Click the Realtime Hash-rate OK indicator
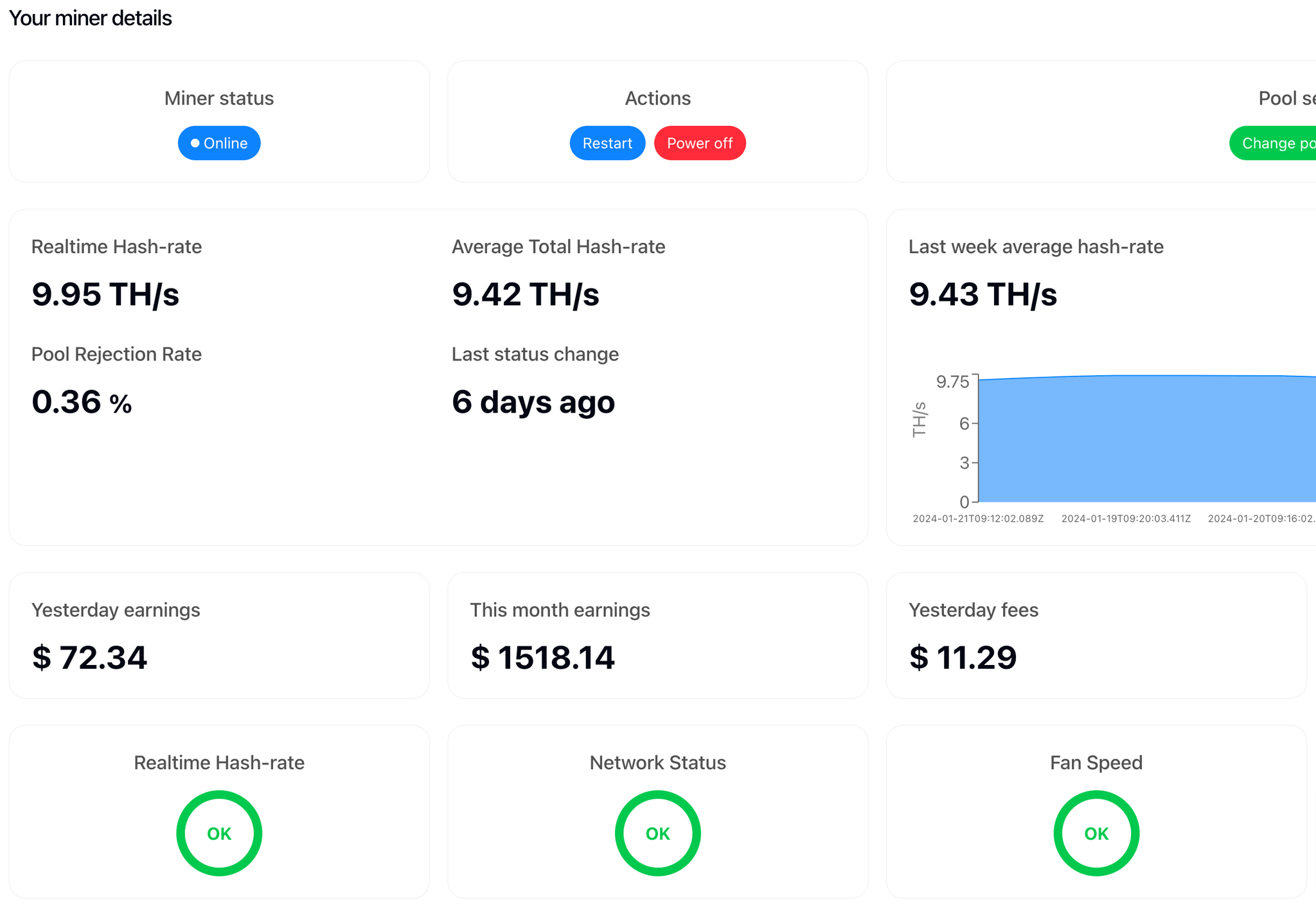Viewport: 1316px width, 915px height. (219, 833)
